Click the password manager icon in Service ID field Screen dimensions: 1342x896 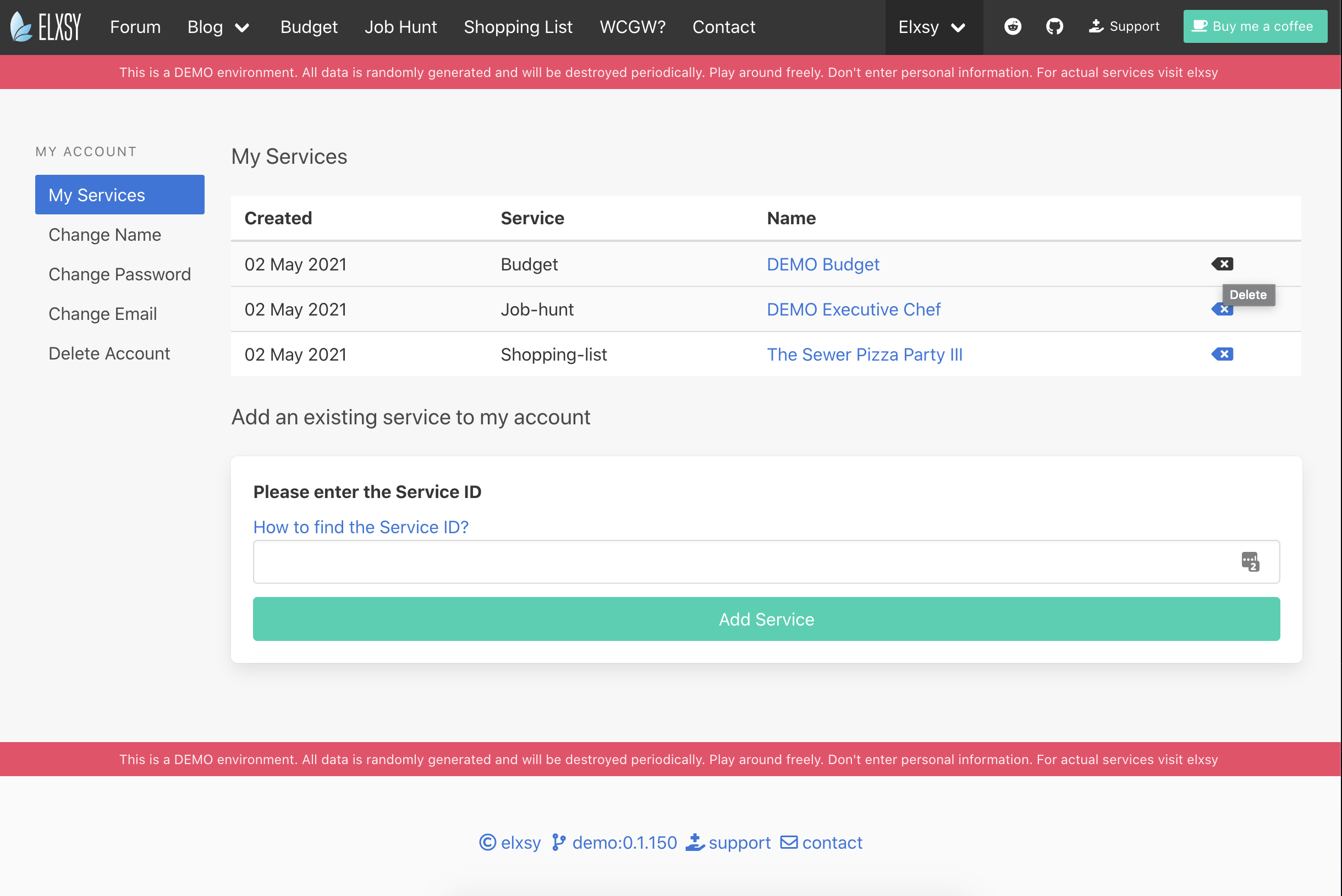tap(1250, 562)
